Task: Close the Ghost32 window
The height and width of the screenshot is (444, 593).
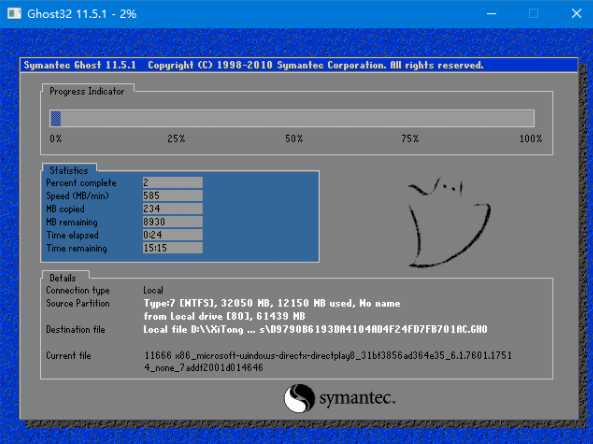Action: pyautogui.click(x=576, y=14)
